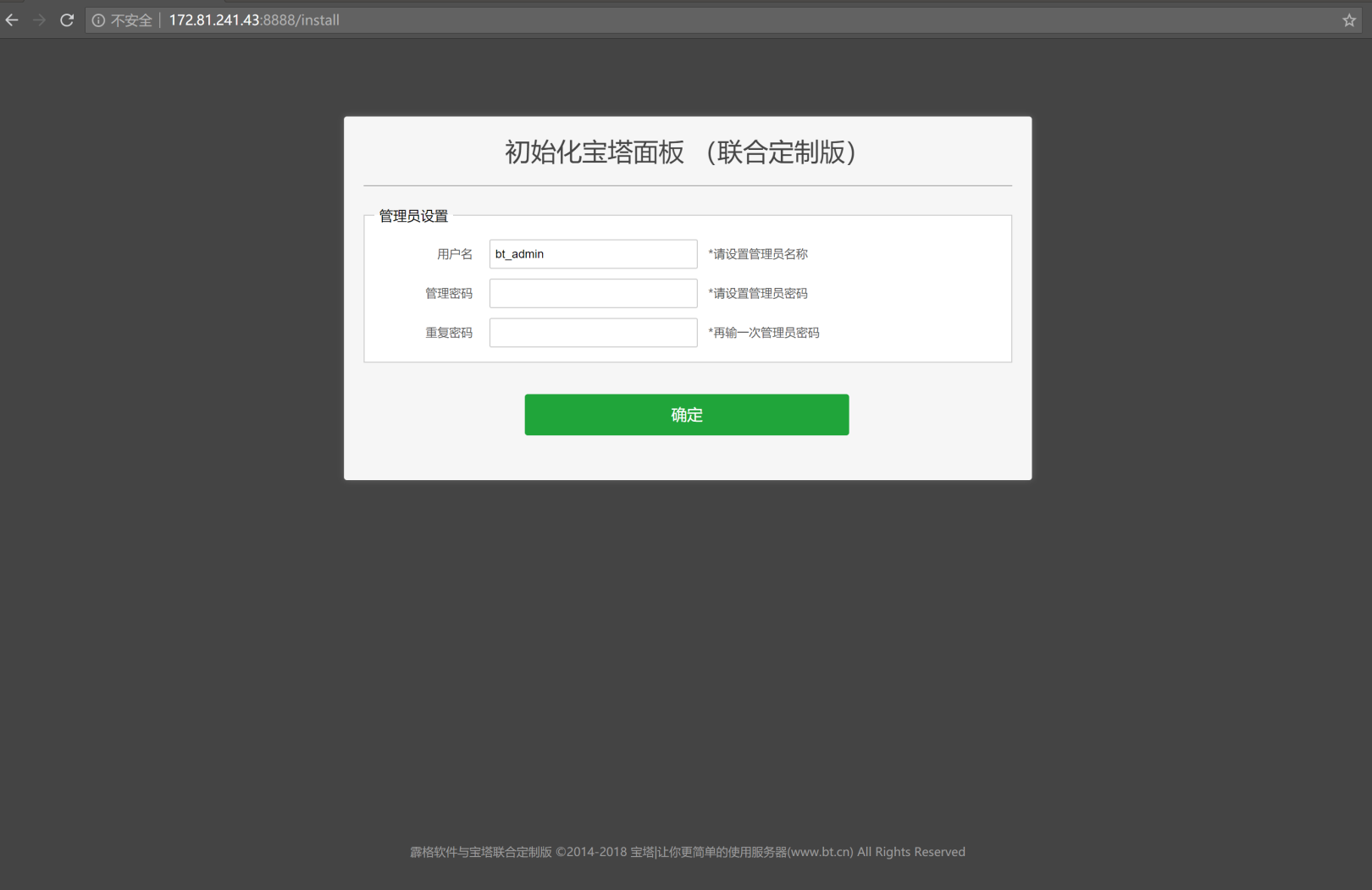Viewport: 1372px width, 890px height.
Task: Click the circled info icon before 不安全
Action: 99,19
